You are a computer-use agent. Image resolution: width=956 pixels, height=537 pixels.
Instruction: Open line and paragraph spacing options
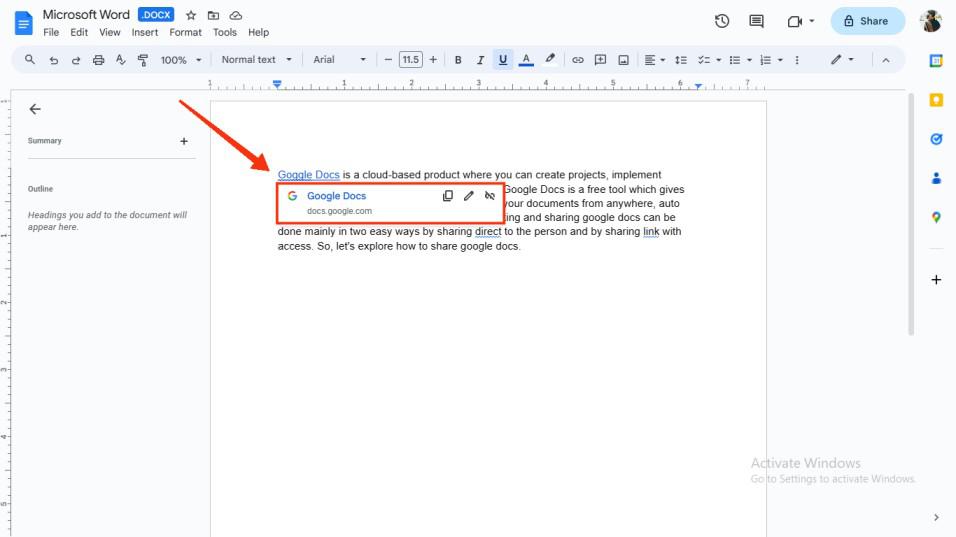click(x=681, y=60)
